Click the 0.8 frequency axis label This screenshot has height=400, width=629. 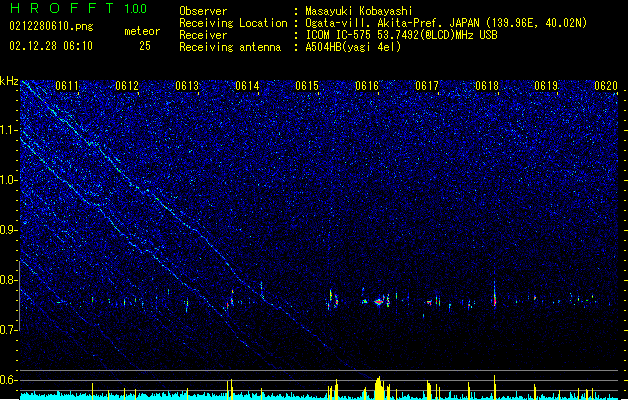9,280
